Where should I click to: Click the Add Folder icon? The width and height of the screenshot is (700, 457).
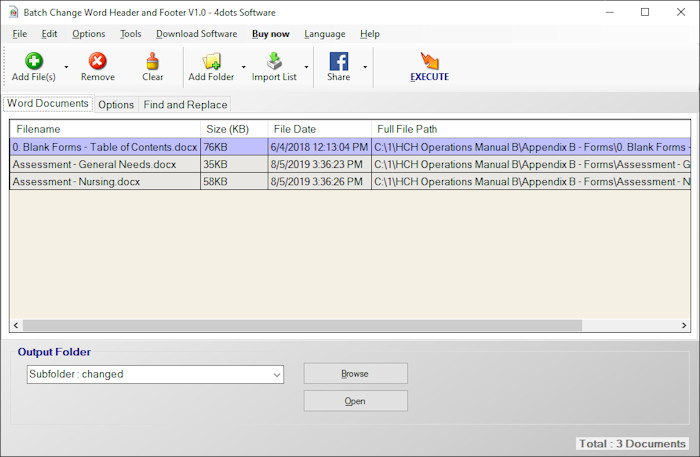212,61
